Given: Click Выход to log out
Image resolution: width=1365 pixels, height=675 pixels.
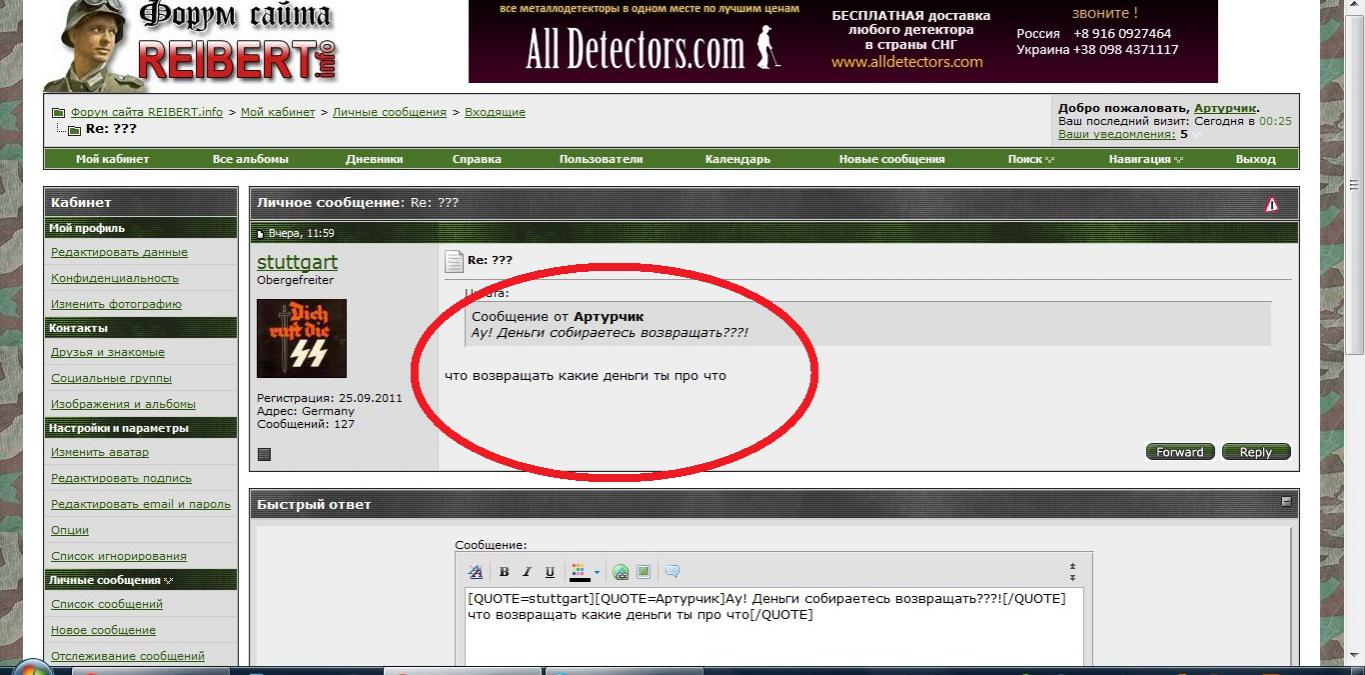Looking at the screenshot, I should 1255,159.
